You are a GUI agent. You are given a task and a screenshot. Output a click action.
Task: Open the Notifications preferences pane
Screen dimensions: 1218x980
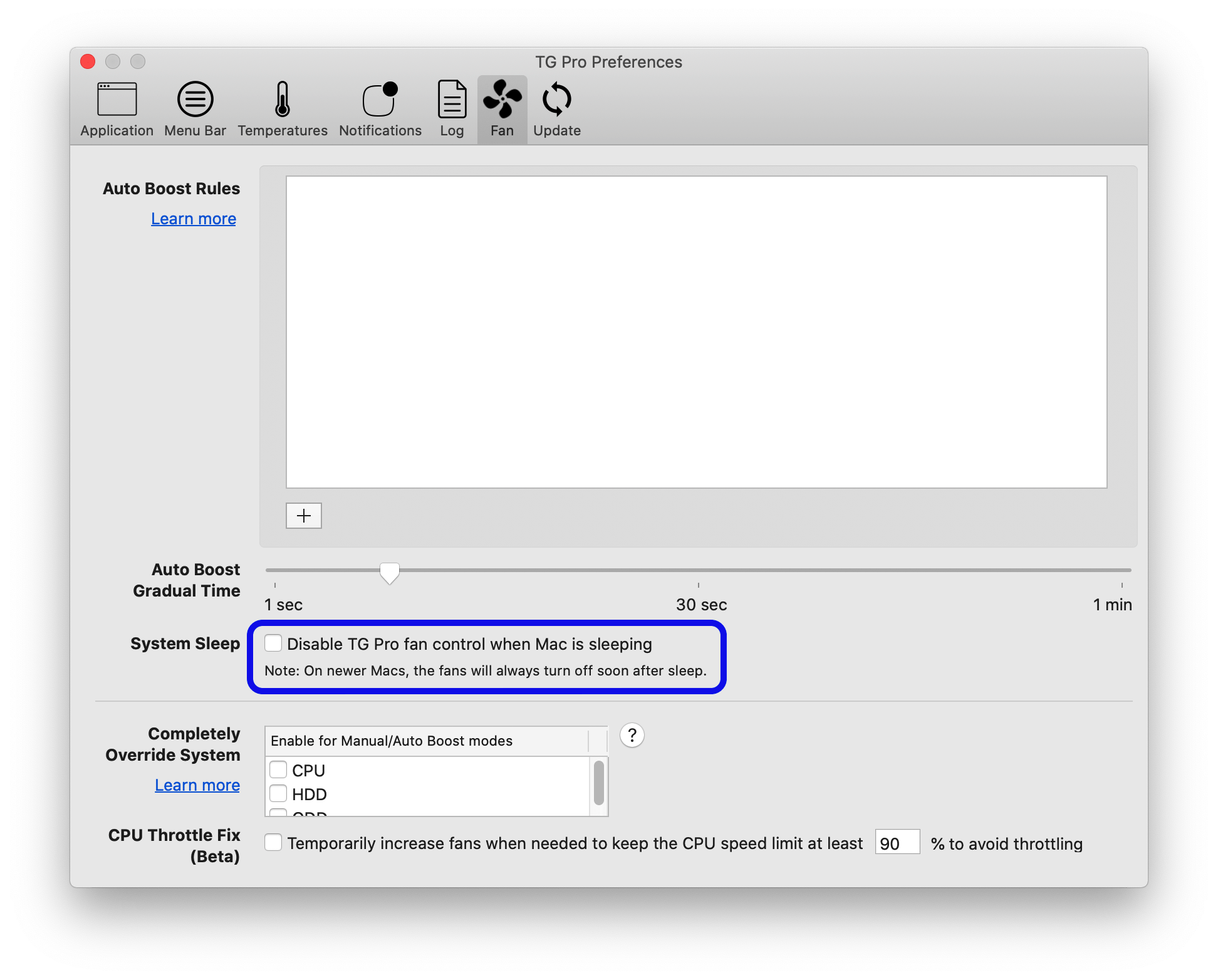click(380, 110)
